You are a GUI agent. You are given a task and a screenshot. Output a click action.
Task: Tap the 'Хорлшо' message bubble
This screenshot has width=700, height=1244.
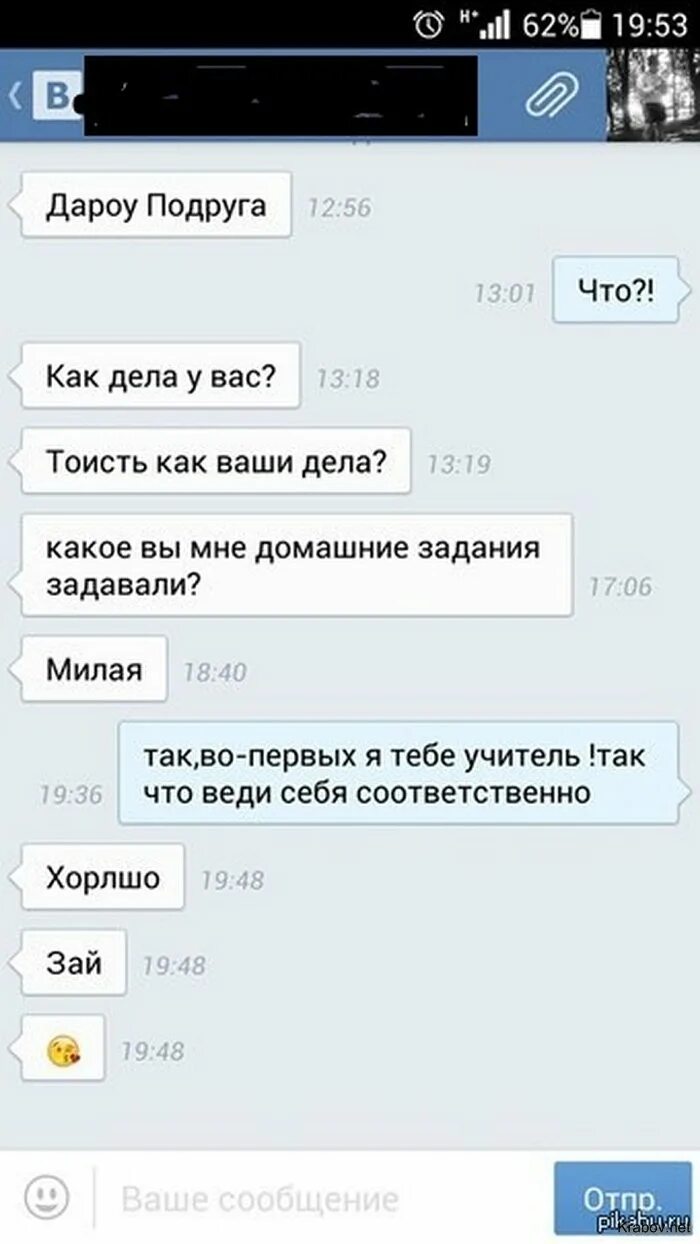pos(102,877)
